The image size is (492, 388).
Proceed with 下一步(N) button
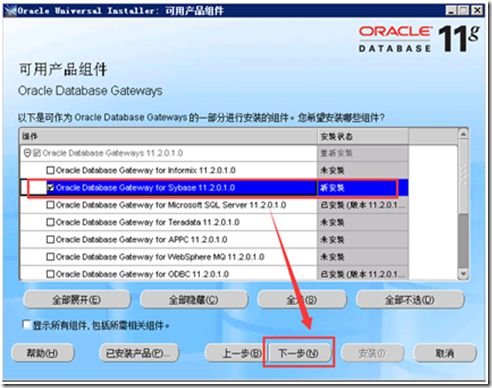pos(299,353)
